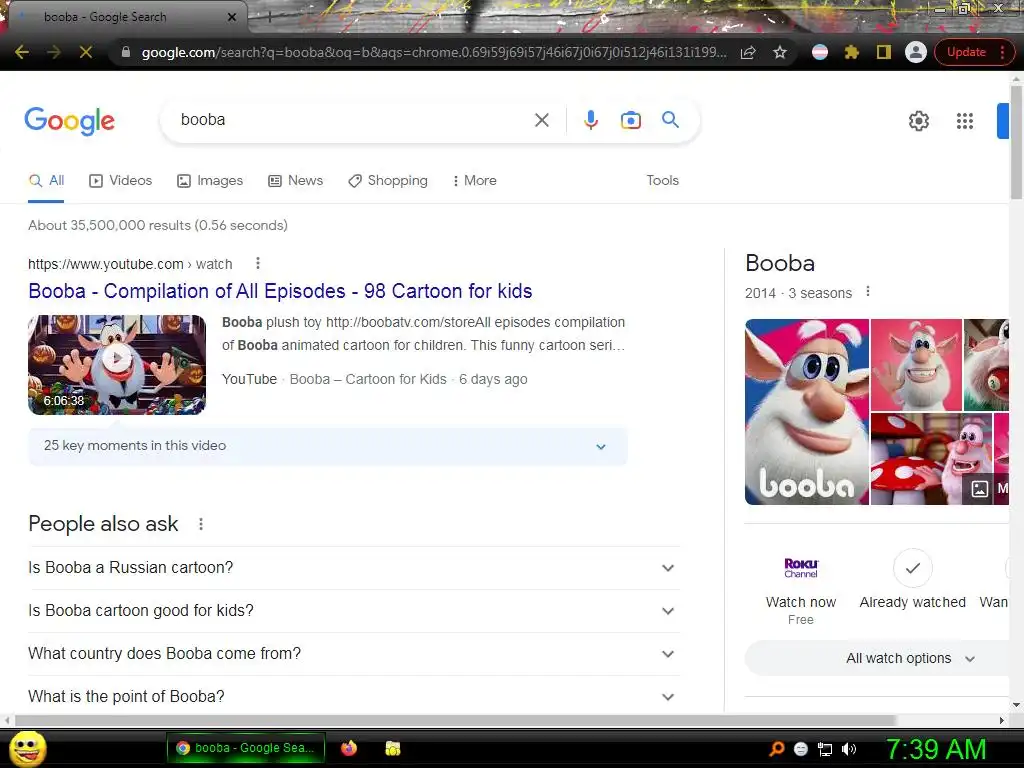1024x768 pixels.
Task: Search by image with camera icon
Action: pyautogui.click(x=631, y=120)
